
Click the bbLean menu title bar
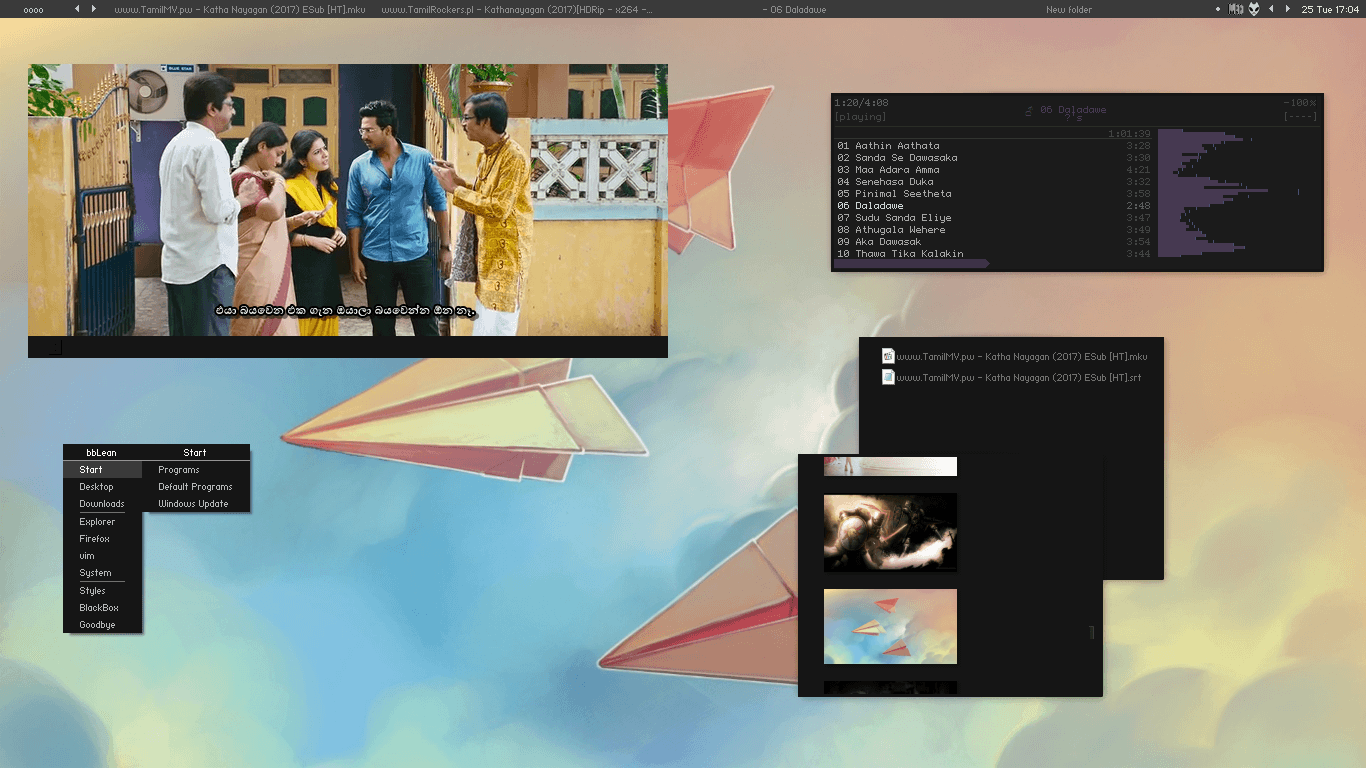tap(102, 453)
